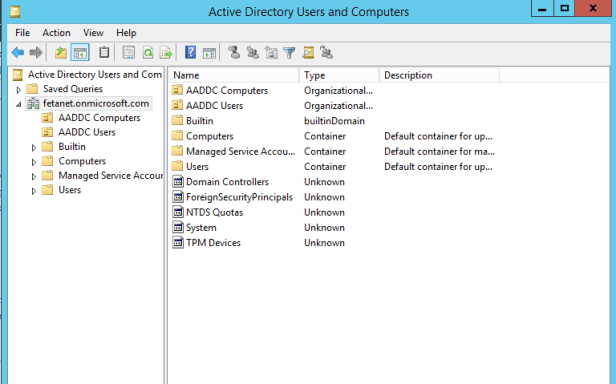Maximize the Active Directory window
This screenshot has width=616, height=384.
[x=564, y=8]
